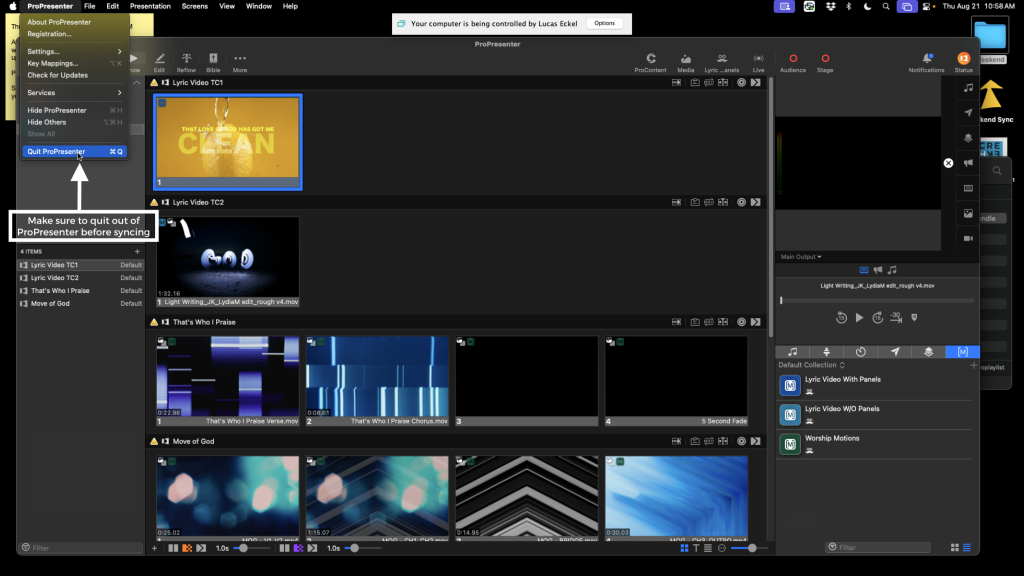
Task: Choose Check for Updates menu item
Action: (x=57, y=75)
